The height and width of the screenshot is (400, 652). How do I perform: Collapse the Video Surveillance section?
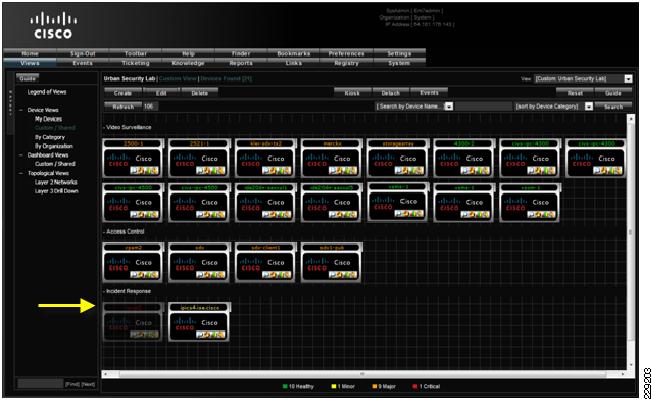pos(104,127)
